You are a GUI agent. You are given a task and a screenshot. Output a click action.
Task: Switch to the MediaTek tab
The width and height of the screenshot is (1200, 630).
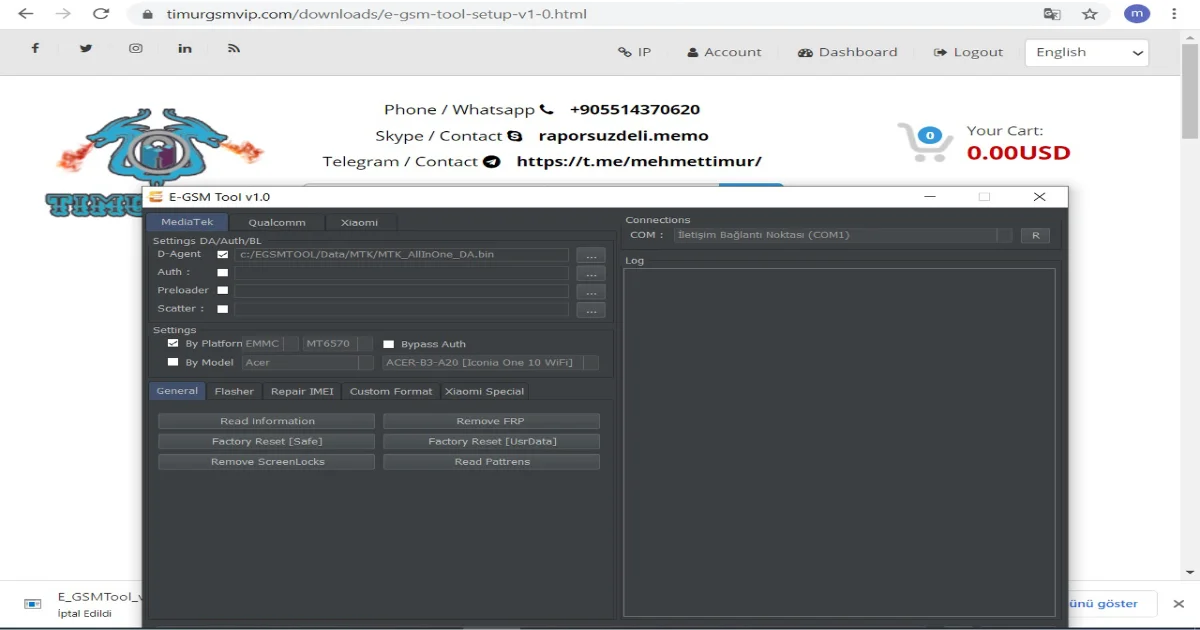187,222
